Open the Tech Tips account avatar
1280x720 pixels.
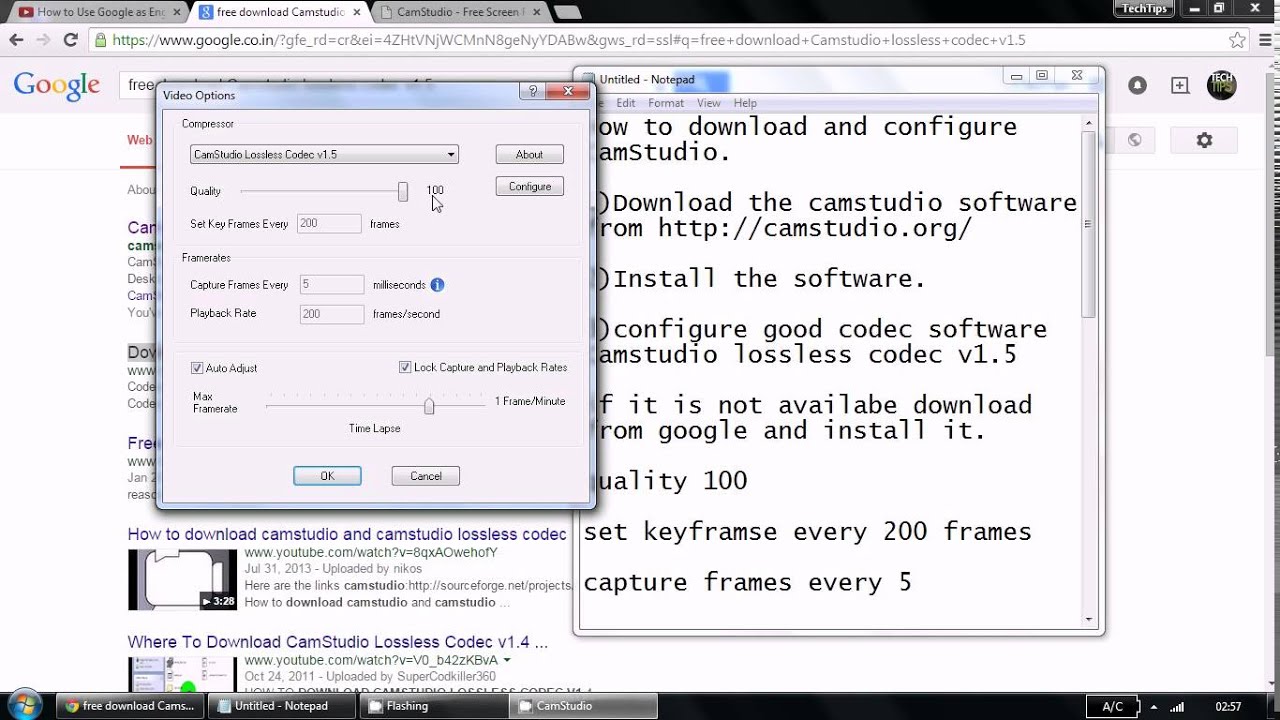point(1221,85)
